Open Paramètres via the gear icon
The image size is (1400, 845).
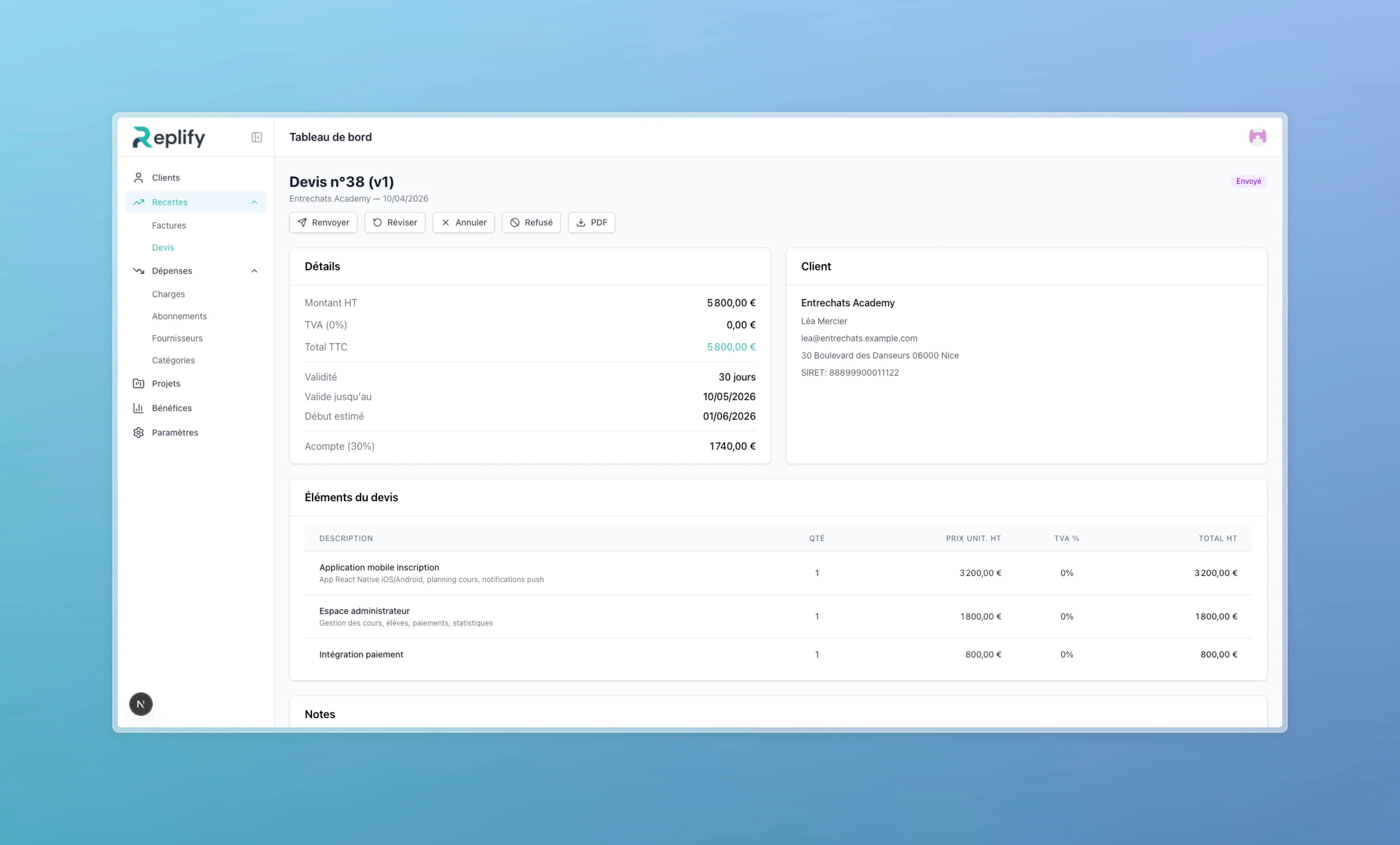138,432
